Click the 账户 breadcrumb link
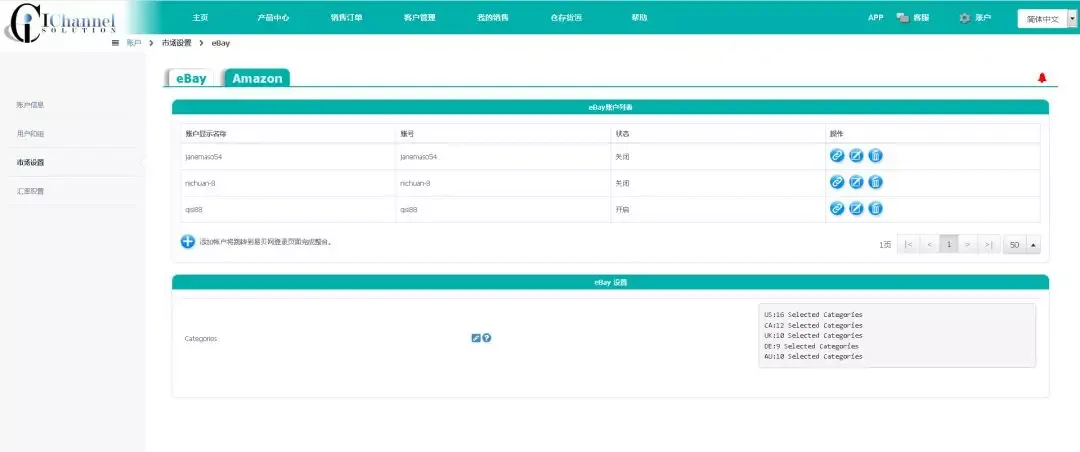Viewport: 1080px width, 452px height. point(134,43)
